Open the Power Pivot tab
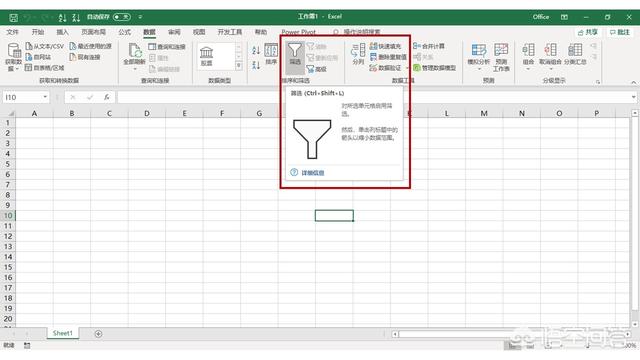Screen dimensions: 640x360 tap(298, 32)
